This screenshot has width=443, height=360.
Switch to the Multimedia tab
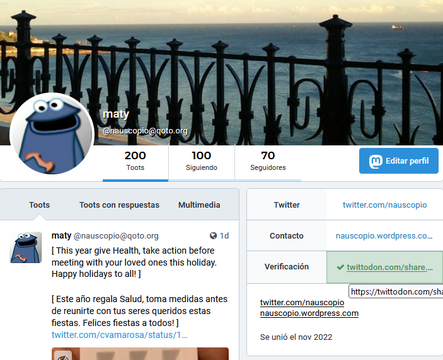tap(199, 205)
